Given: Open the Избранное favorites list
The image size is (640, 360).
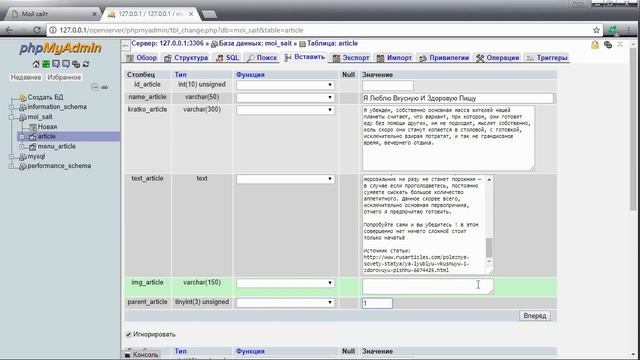Looking at the screenshot, I should click(64, 77).
